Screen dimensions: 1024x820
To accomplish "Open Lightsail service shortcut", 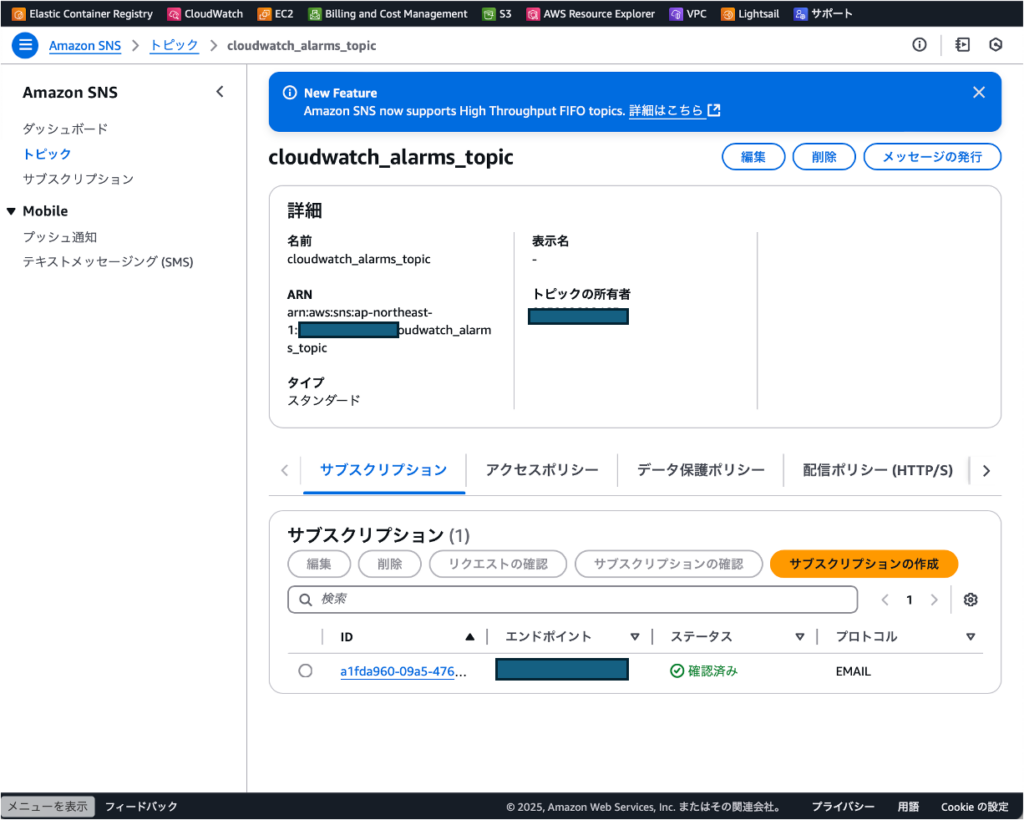I will pos(750,14).
